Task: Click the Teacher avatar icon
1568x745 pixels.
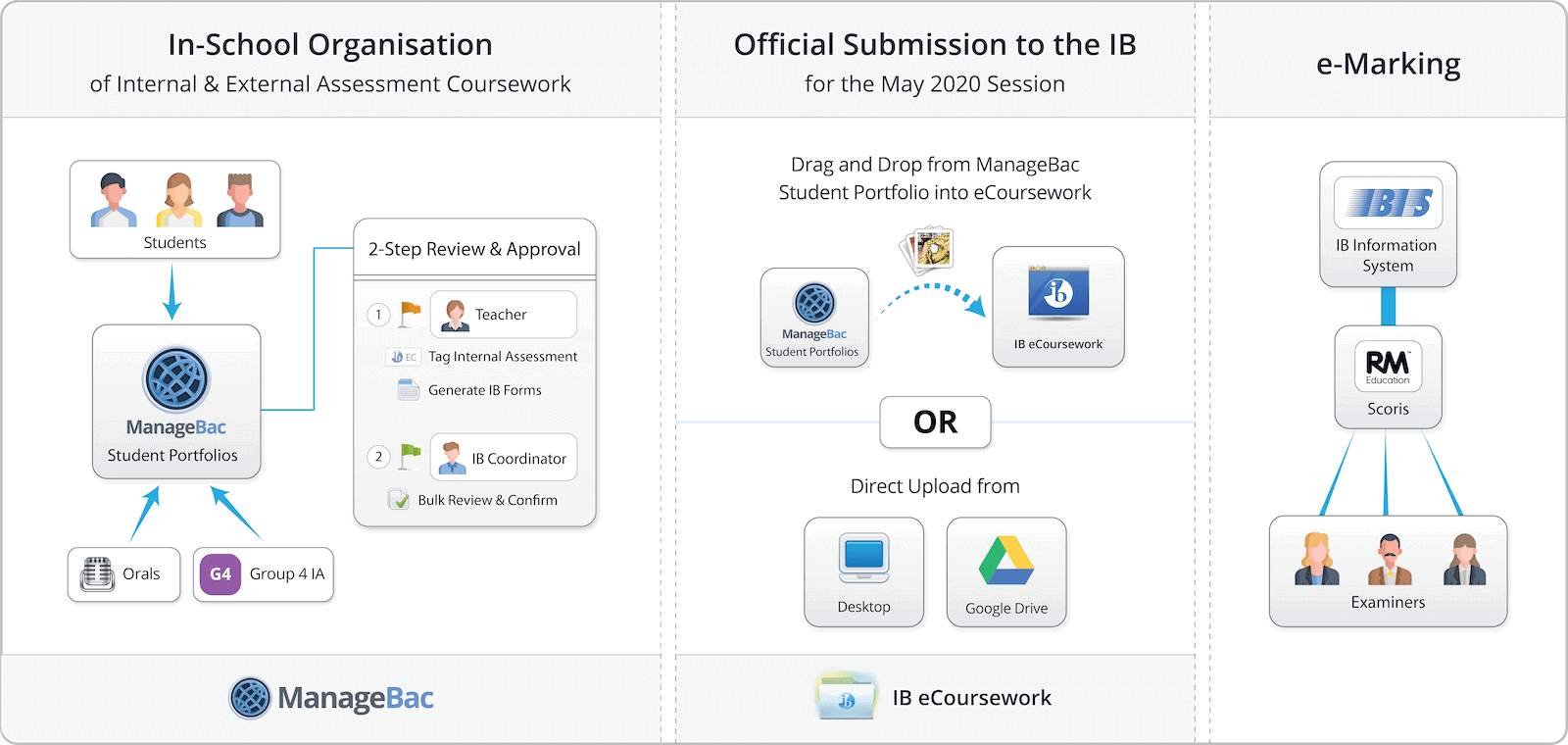Action: [x=455, y=315]
